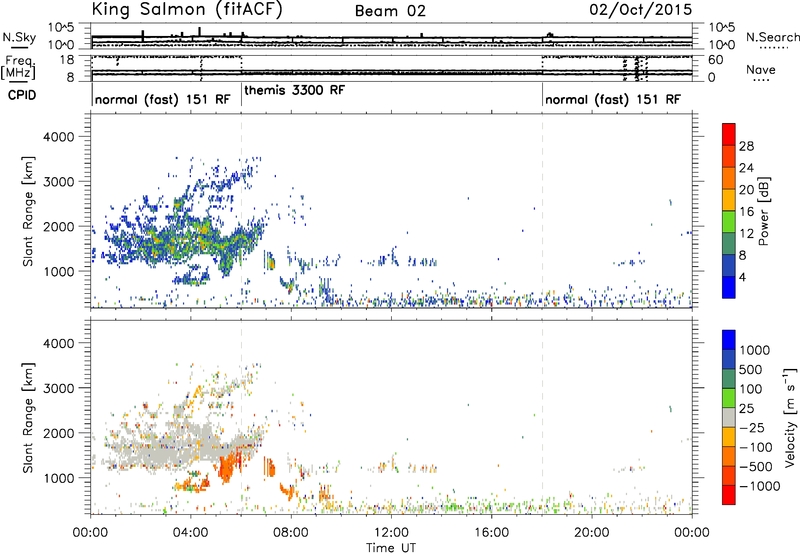The width and height of the screenshot is (800, 554).
Task: Click the '20:00' time axis tick label
Action: point(592,533)
